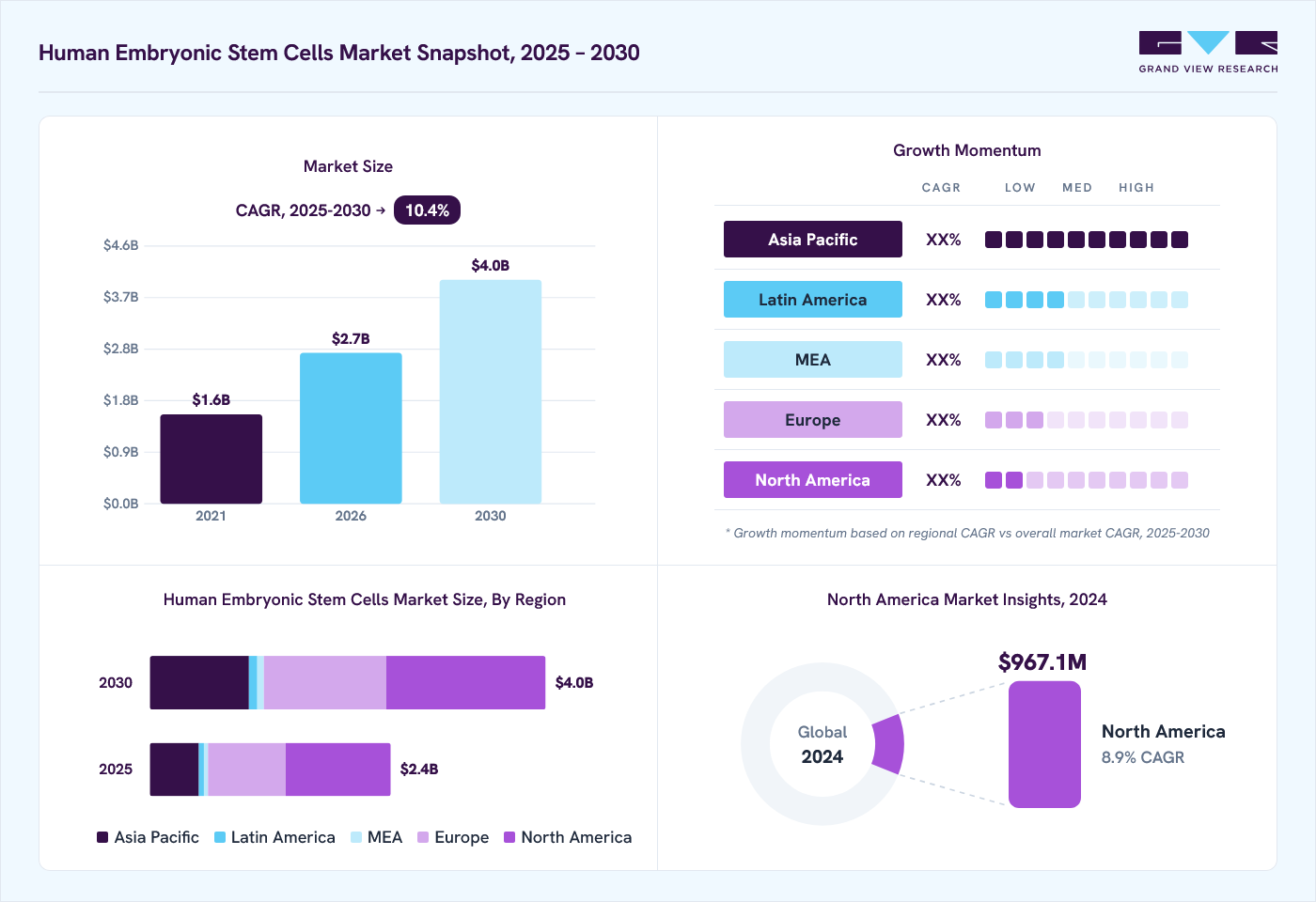Click the MEA region label in Growth Momentum
Viewport: 1316px width, 902px height.
813,360
